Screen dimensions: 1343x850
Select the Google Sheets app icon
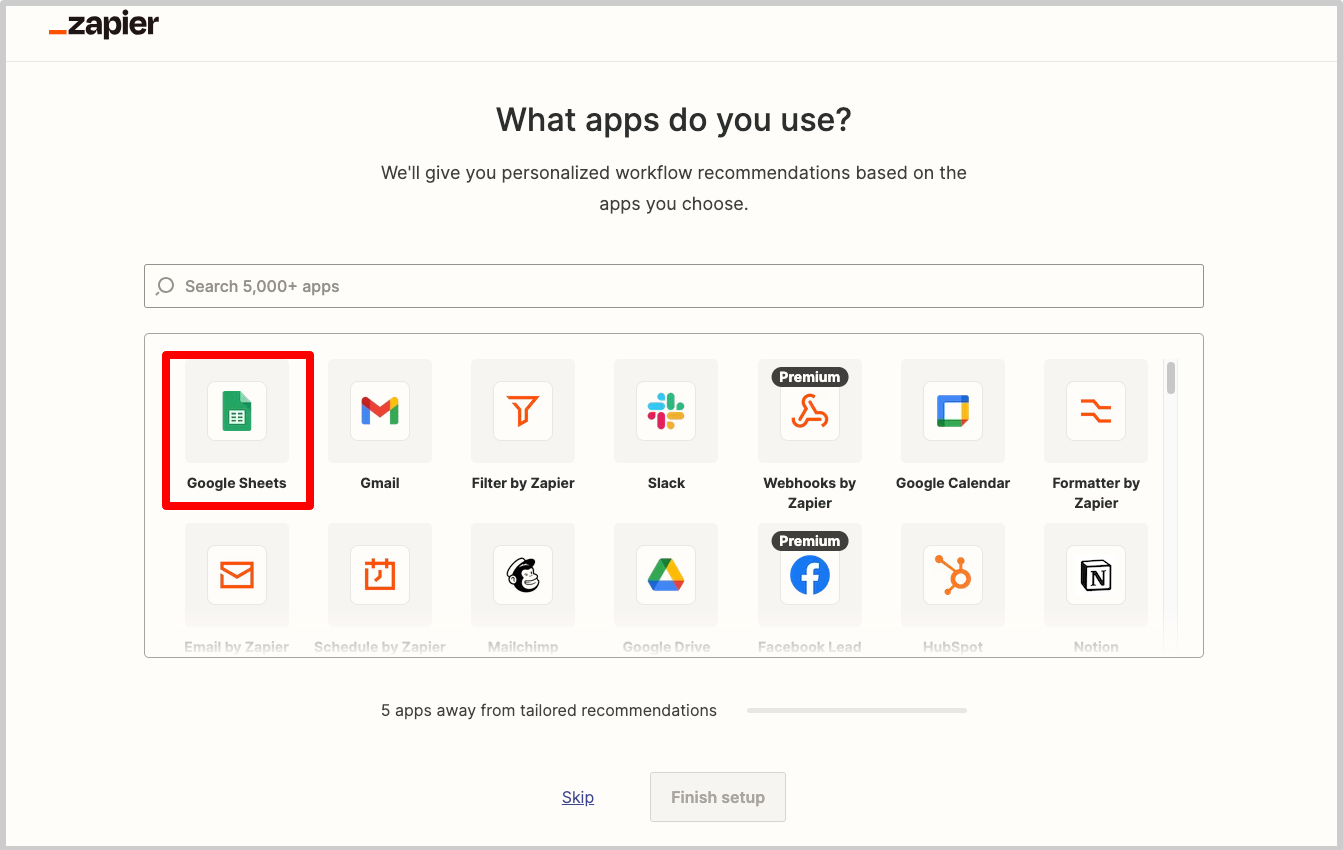[237, 411]
